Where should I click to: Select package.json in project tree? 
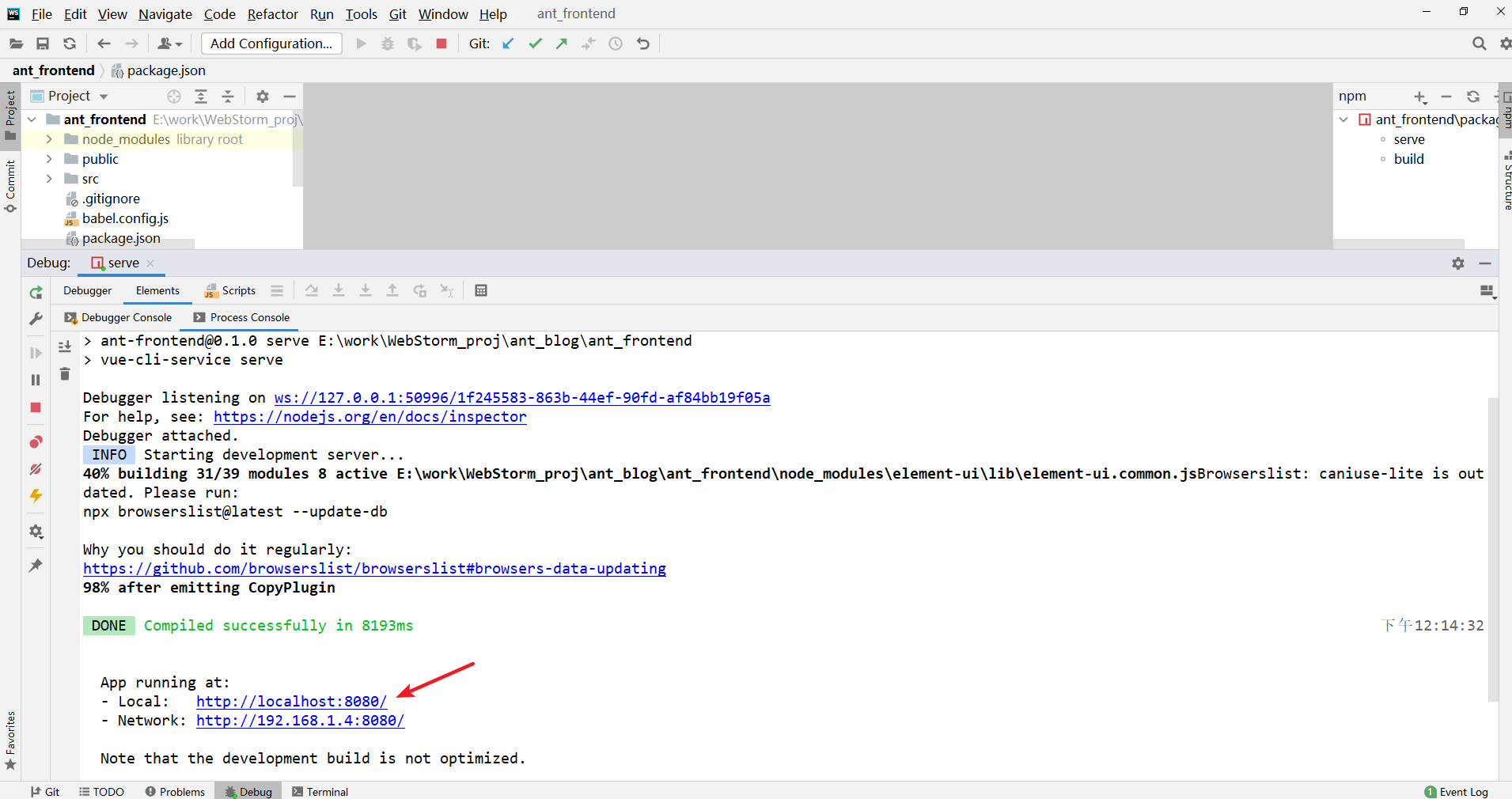[121, 238]
